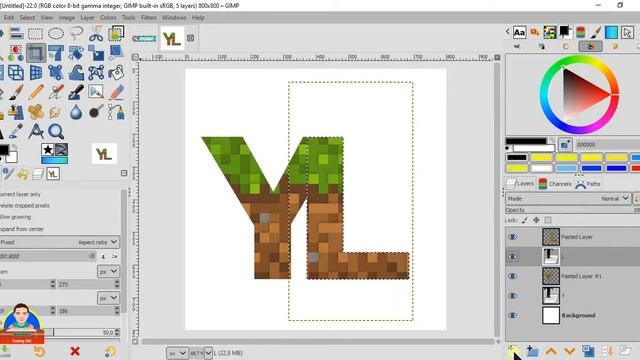Toggle visibility of the Y layer
This screenshot has height=360, width=640.
click(512, 296)
